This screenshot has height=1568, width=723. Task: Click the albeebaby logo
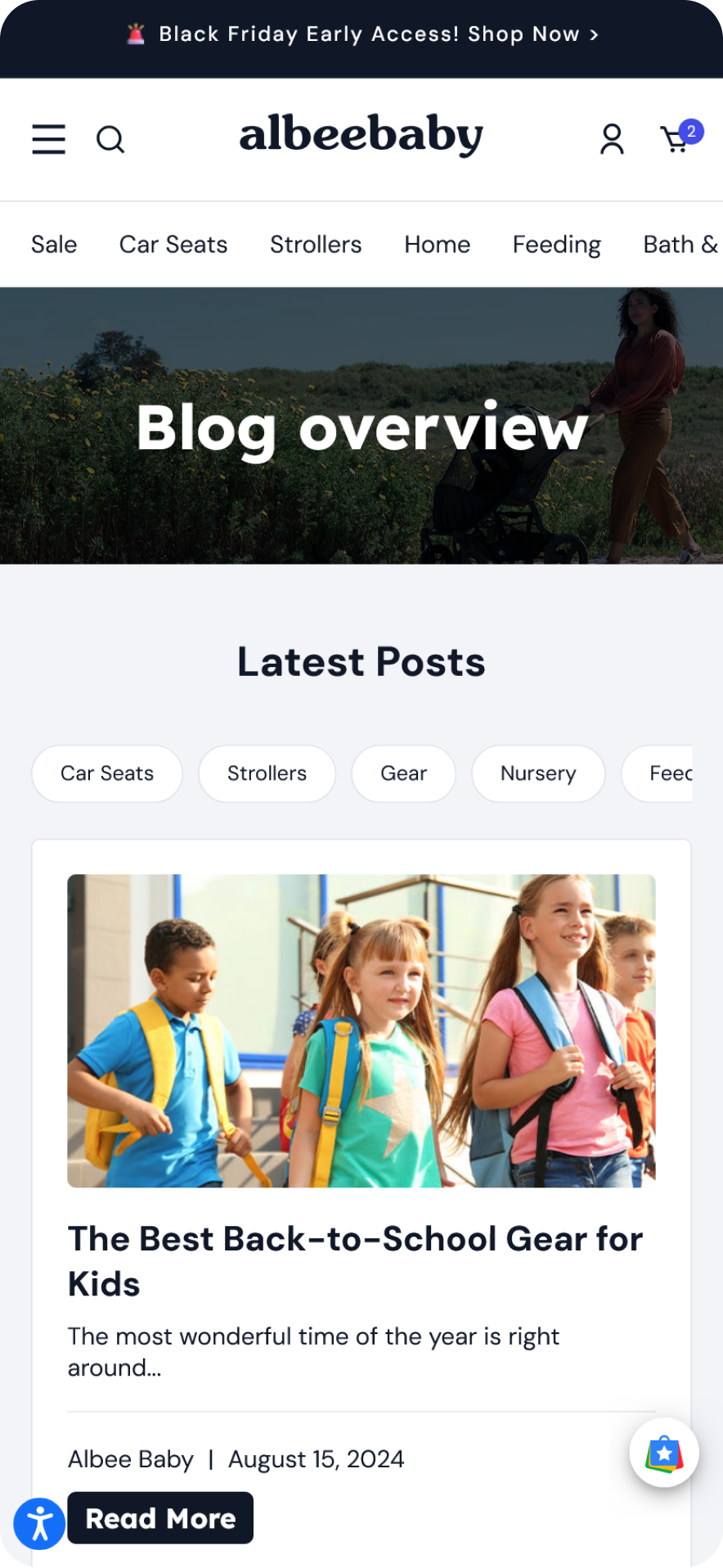pyautogui.click(x=361, y=135)
